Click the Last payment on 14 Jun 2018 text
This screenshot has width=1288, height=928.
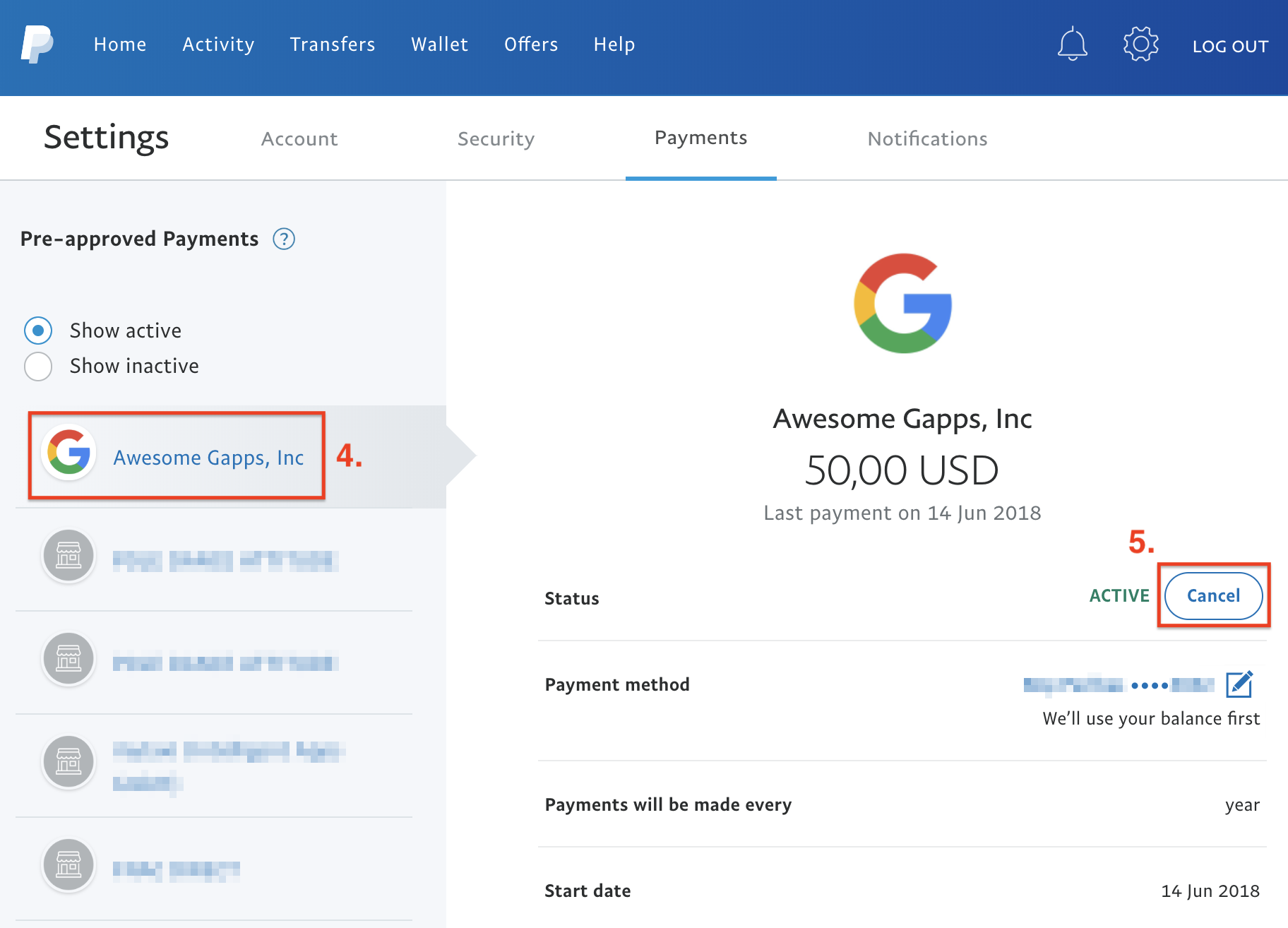pos(902,513)
